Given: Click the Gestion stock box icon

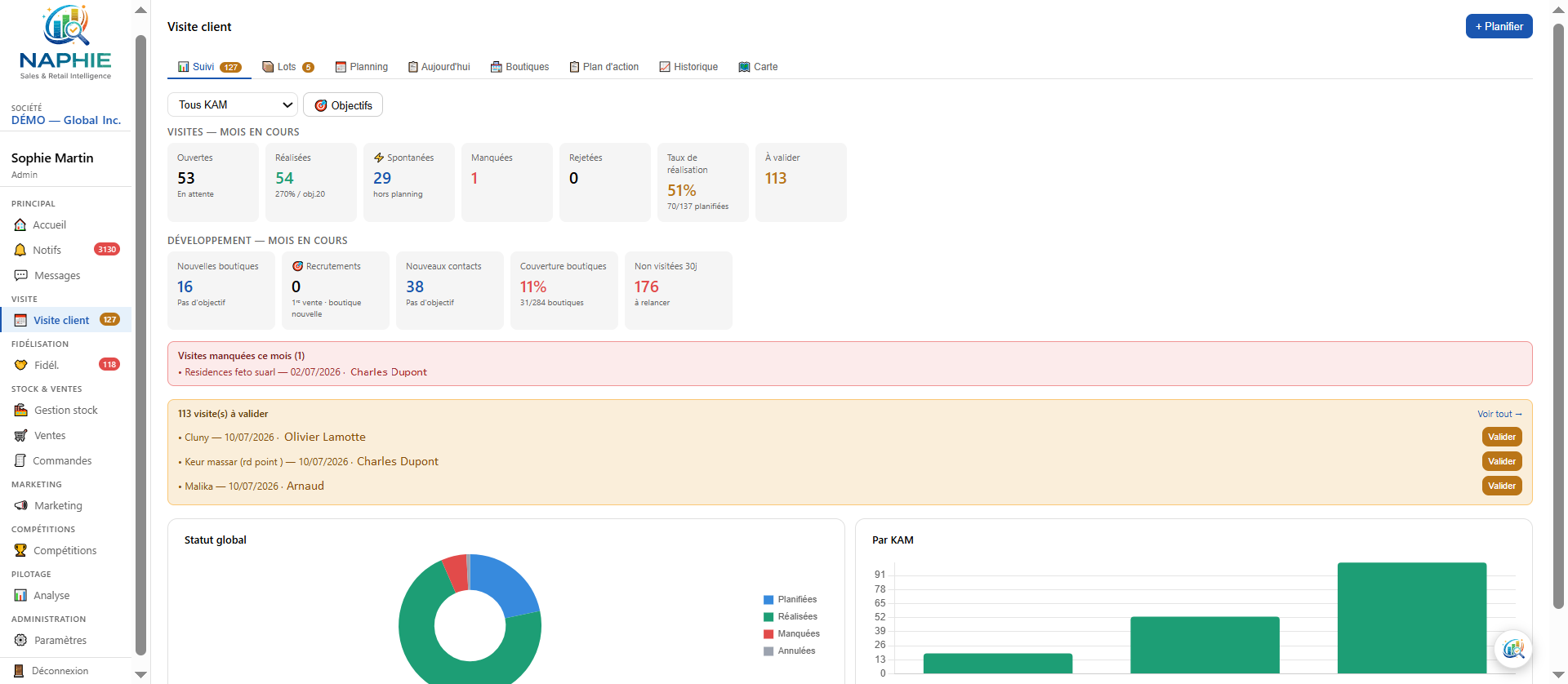Looking at the screenshot, I should coord(20,410).
